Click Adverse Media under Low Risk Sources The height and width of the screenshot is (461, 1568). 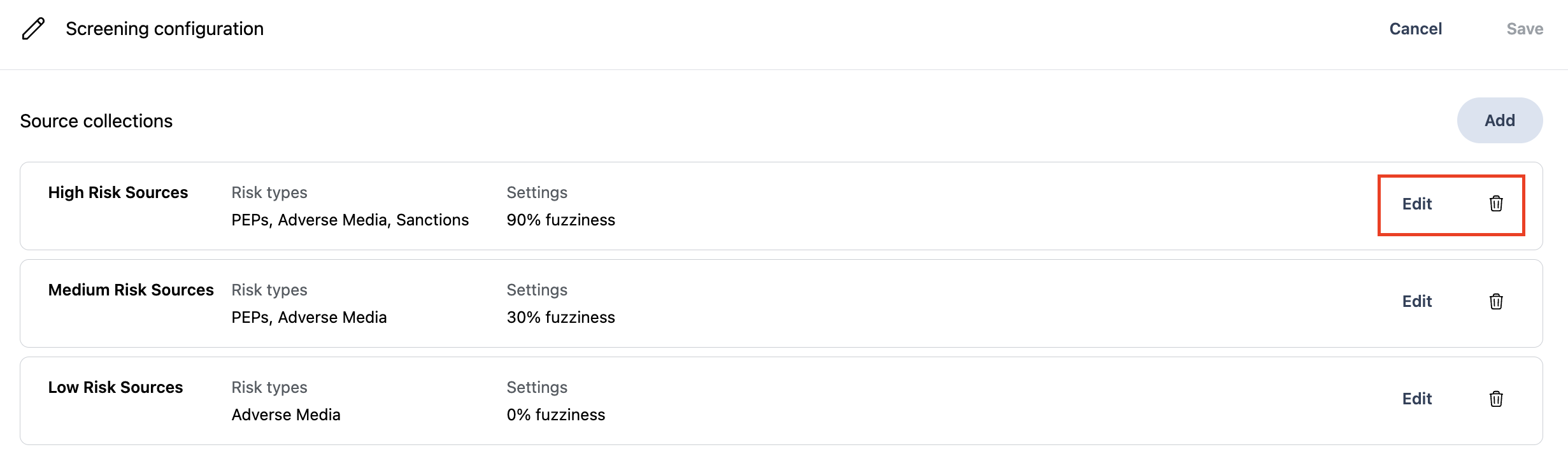pyautogui.click(x=286, y=415)
